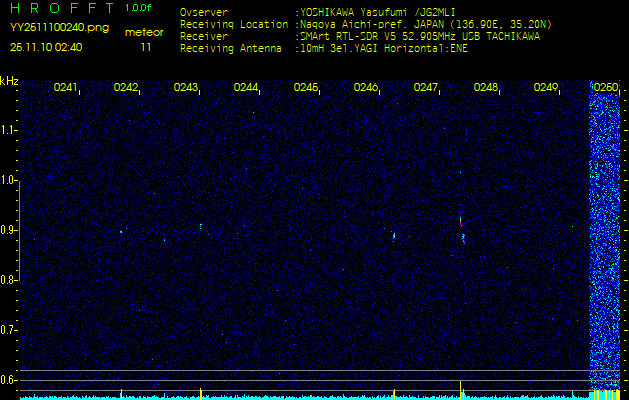This screenshot has height=400, width=629.
Task: Click the tall yellow spike on bottom intensity graph
Action: 461,388
